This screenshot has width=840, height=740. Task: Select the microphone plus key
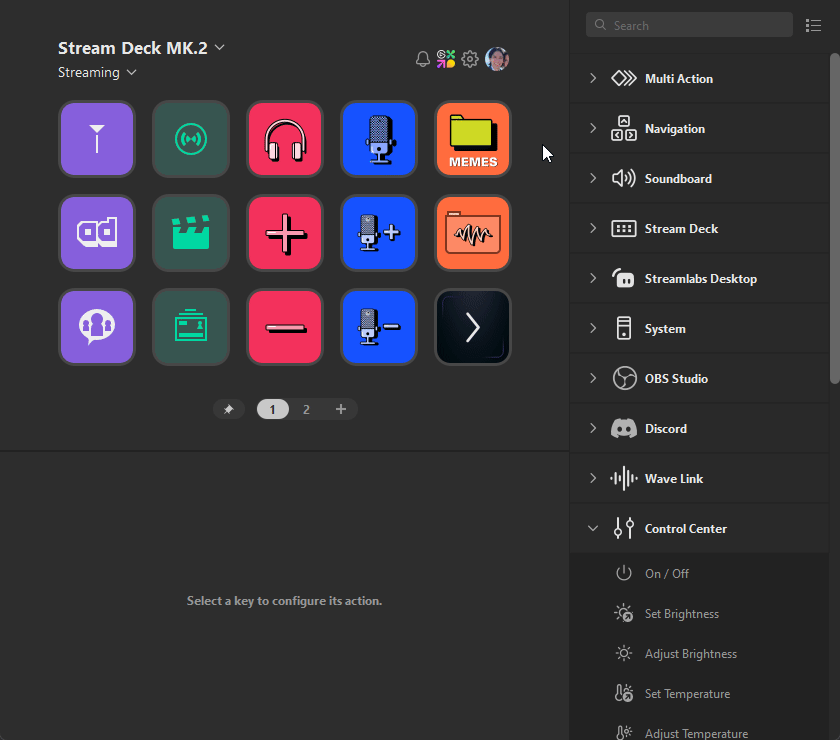[379, 233]
